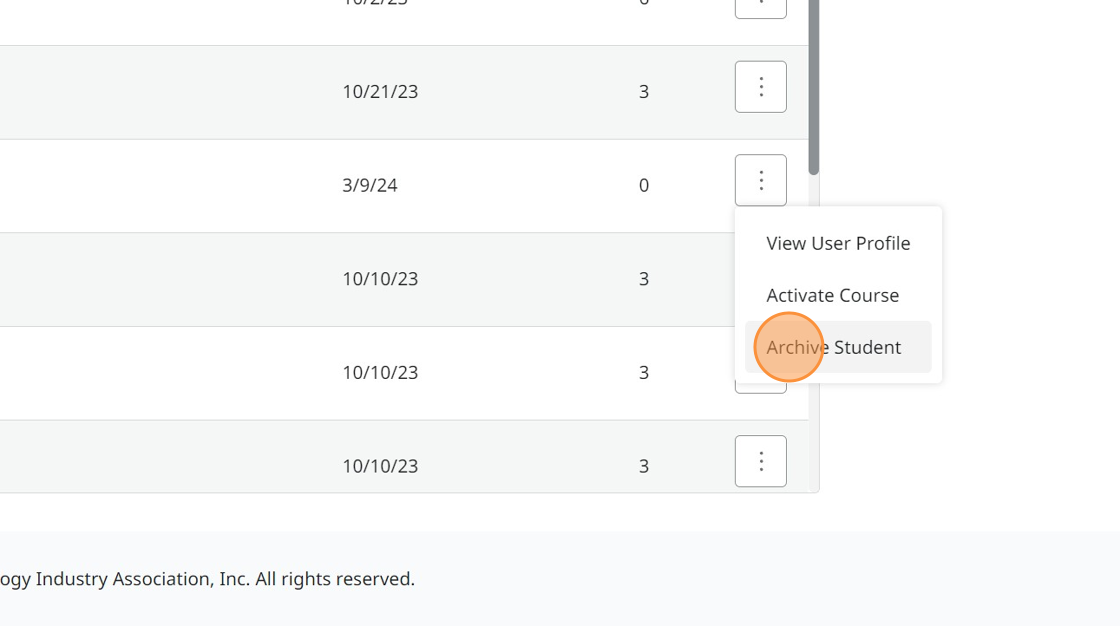Click the first 10/10/23 date cell
The width and height of the screenshot is (1120, 626).
(380, 279)
